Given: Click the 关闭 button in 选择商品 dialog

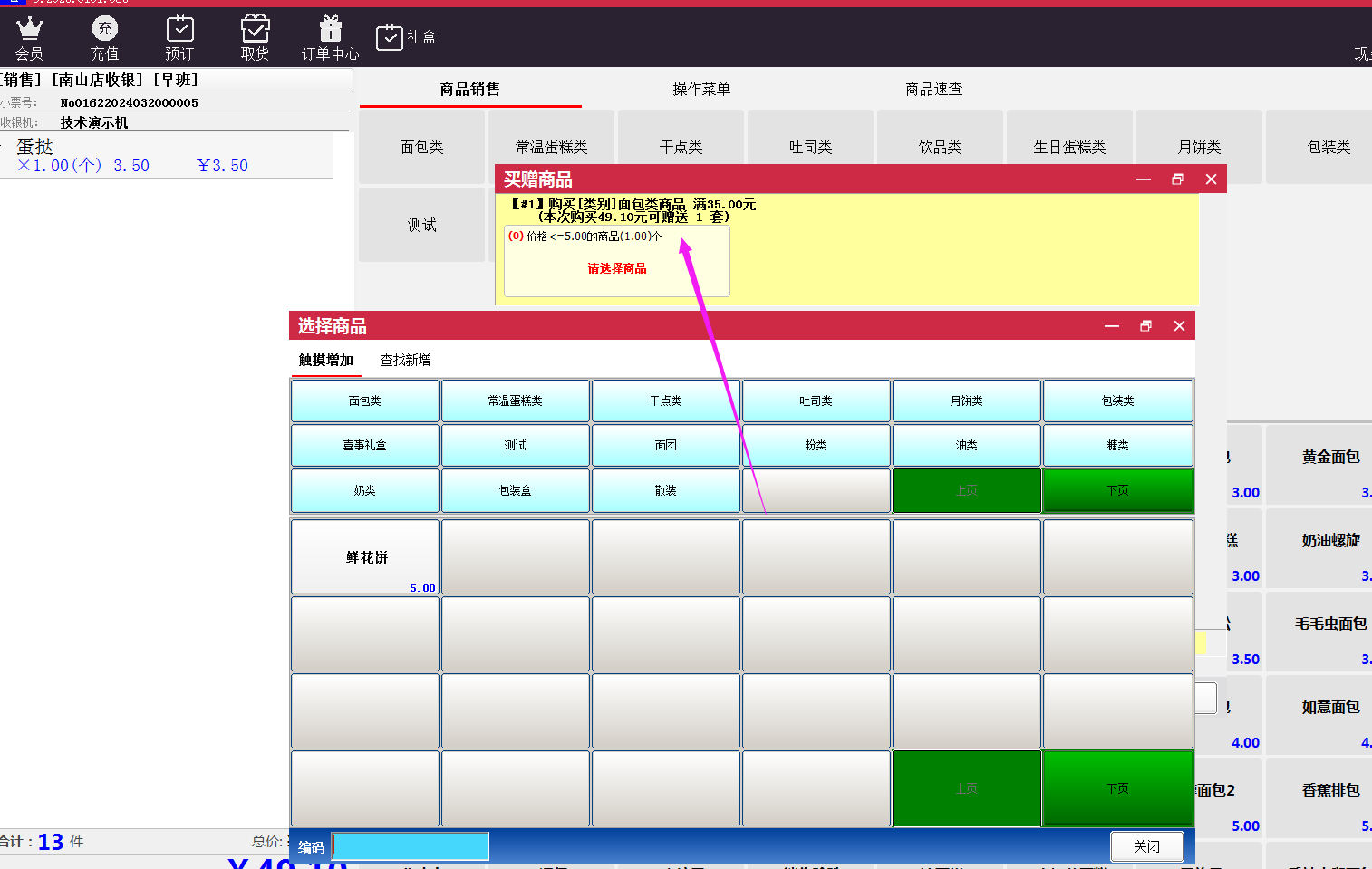Looking at the screenshot, I should tap(1147, 846).
